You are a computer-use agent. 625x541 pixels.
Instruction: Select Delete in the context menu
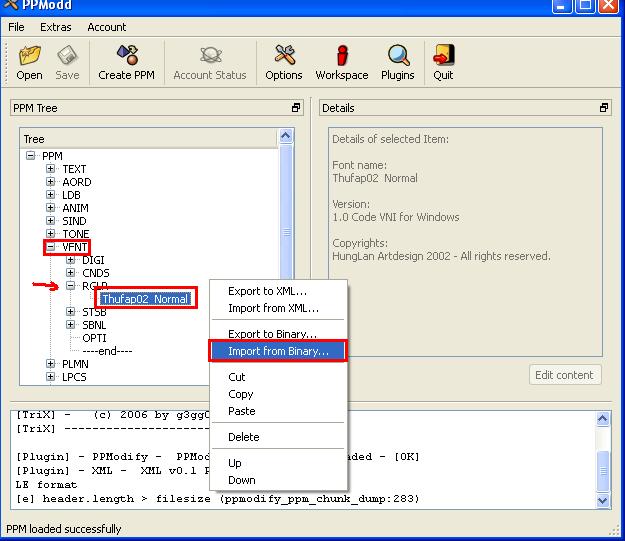coord(278,437)
